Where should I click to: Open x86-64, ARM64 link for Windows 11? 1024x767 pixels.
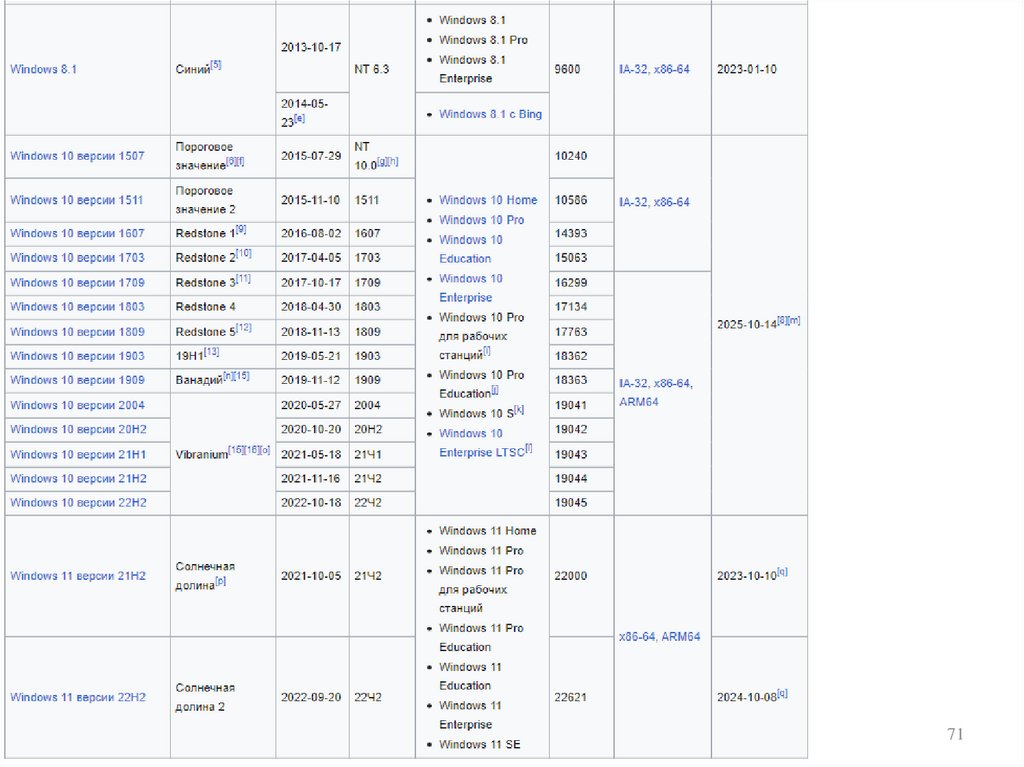click(x=660, y=636)
